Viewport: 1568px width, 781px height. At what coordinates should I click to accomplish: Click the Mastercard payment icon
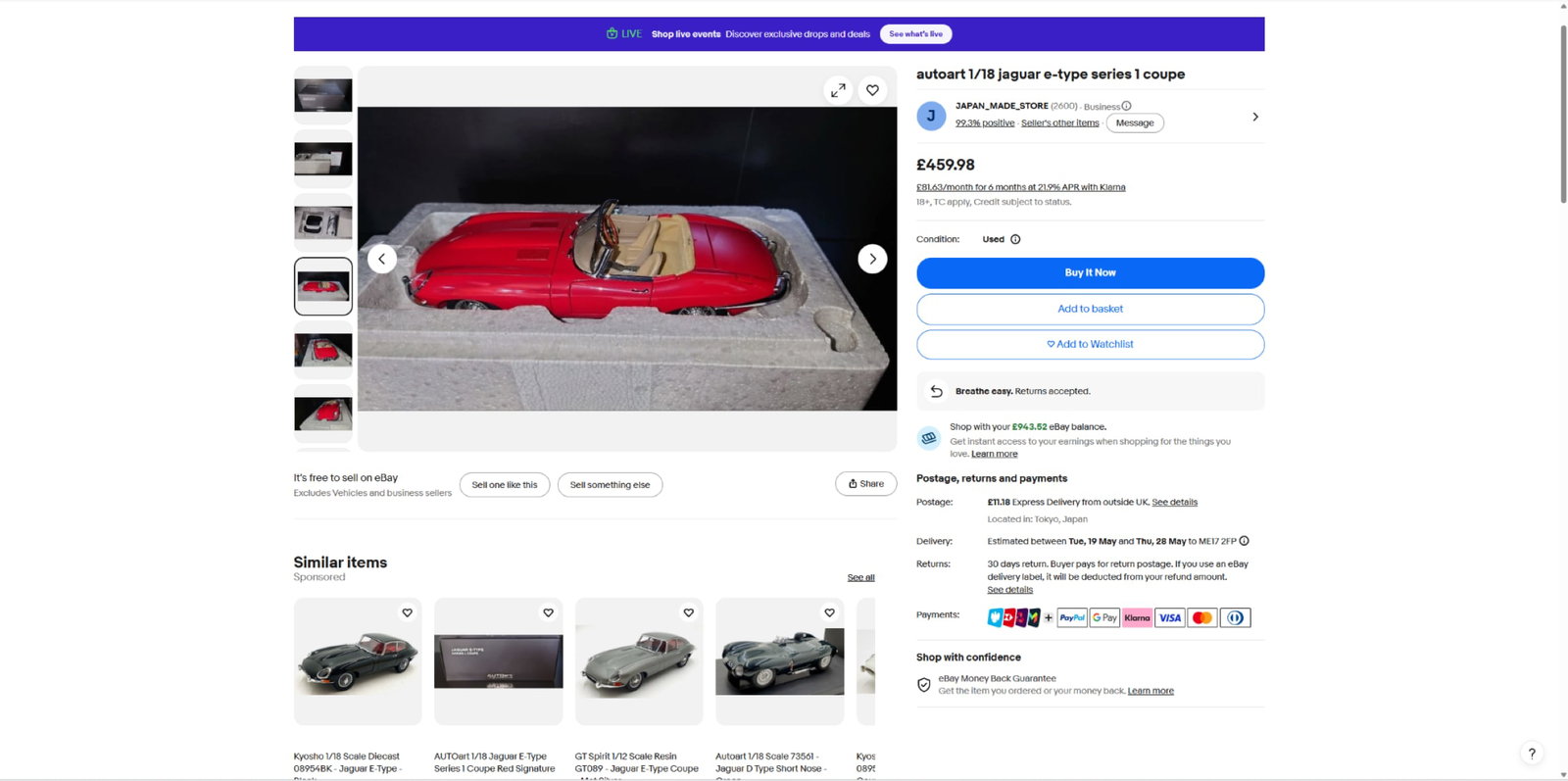tap(1202, 617)
